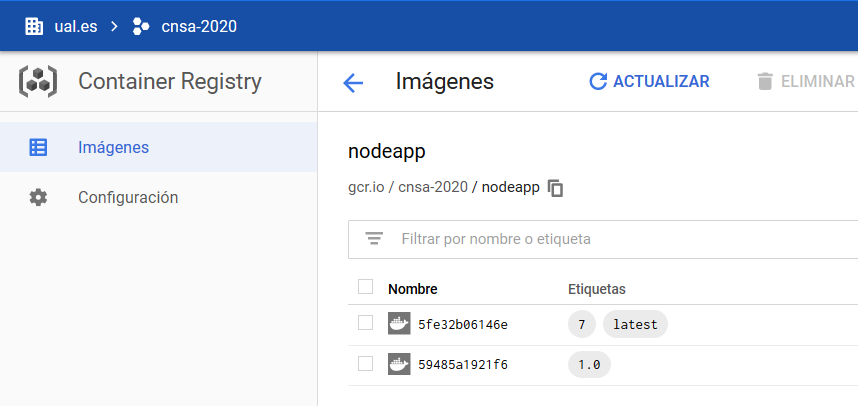Check the box for image 59485a1921f6
Viewport: 858px width, 406px height.
[365, 363]
